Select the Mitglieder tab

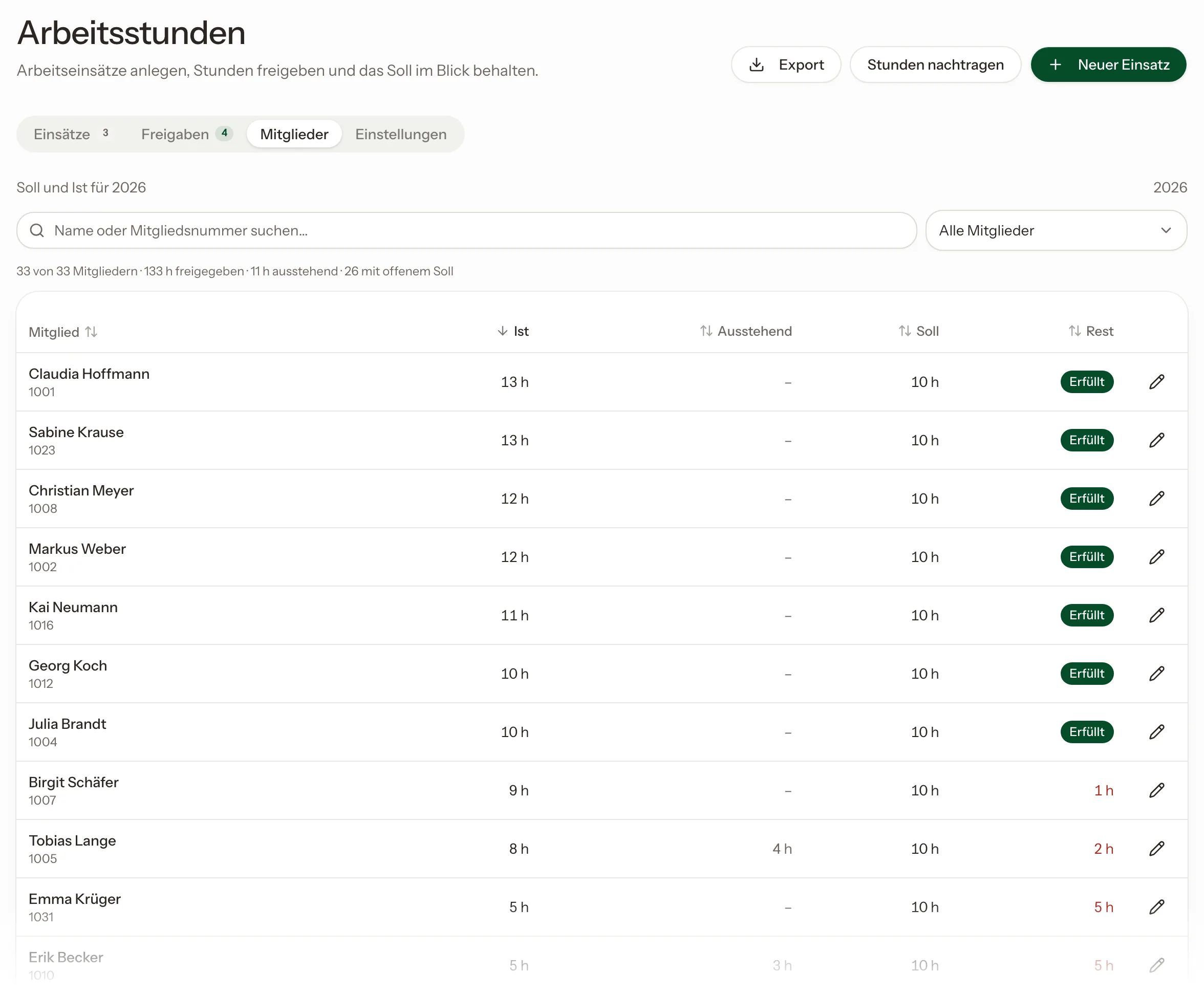[x=294, y=135]
